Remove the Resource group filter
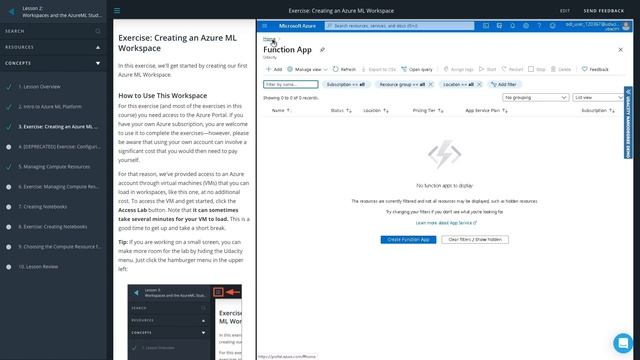This screenshot has width=640, height=360. (x=431, y=84)
